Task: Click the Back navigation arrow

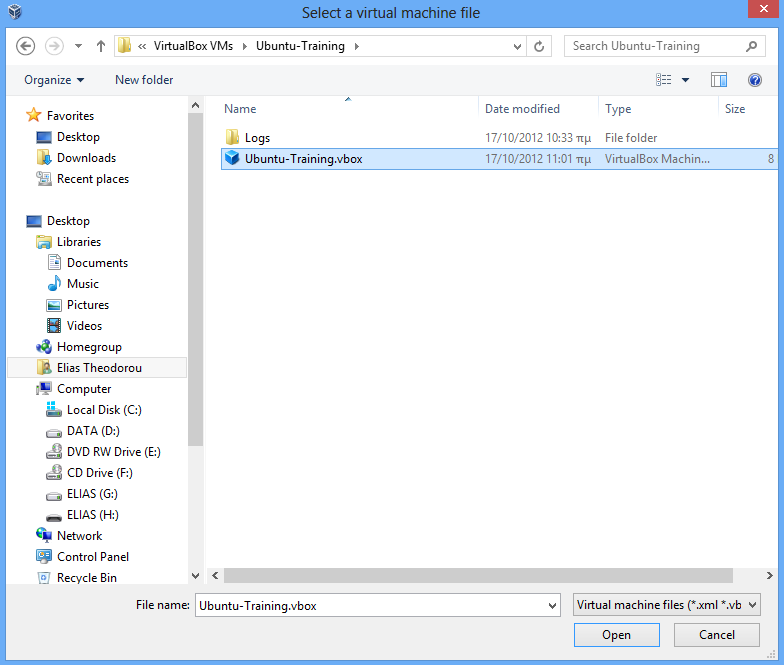Action: (25, 46)
